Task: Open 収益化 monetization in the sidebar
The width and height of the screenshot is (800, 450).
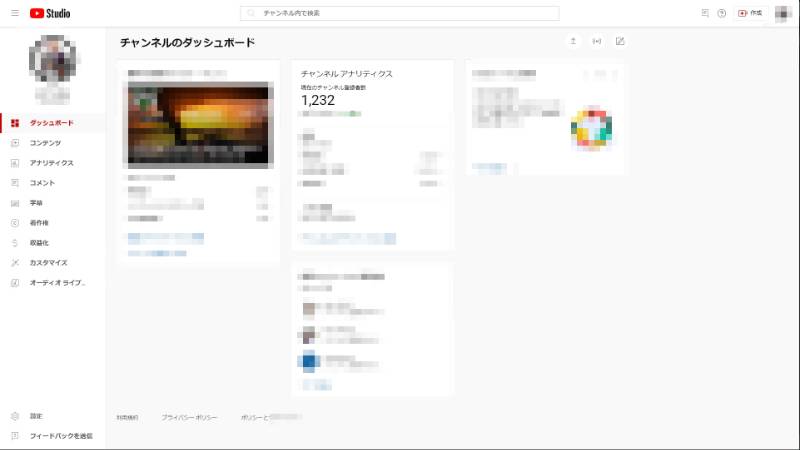Action: [53, 243]
